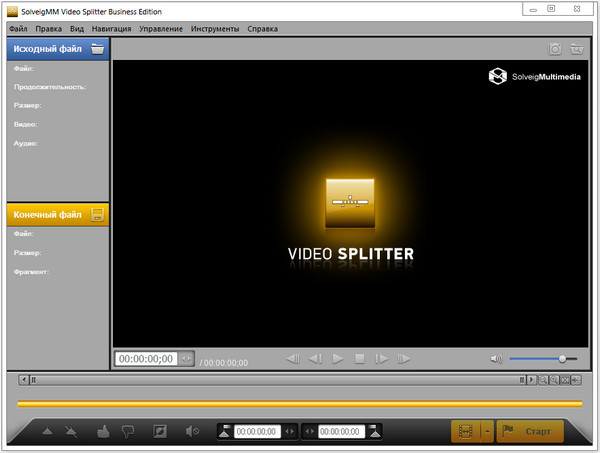
Task: Open the Инструменты menu
Action: tap(216, 29)
